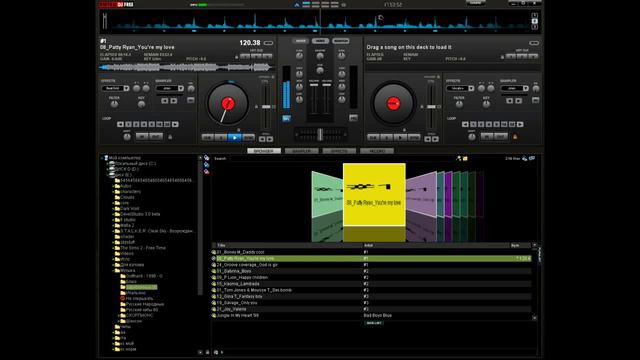Screen dimensions: 640x360
Task: Expand the DevelStudio 3.0 beta folder
Action: coord(113,214)
